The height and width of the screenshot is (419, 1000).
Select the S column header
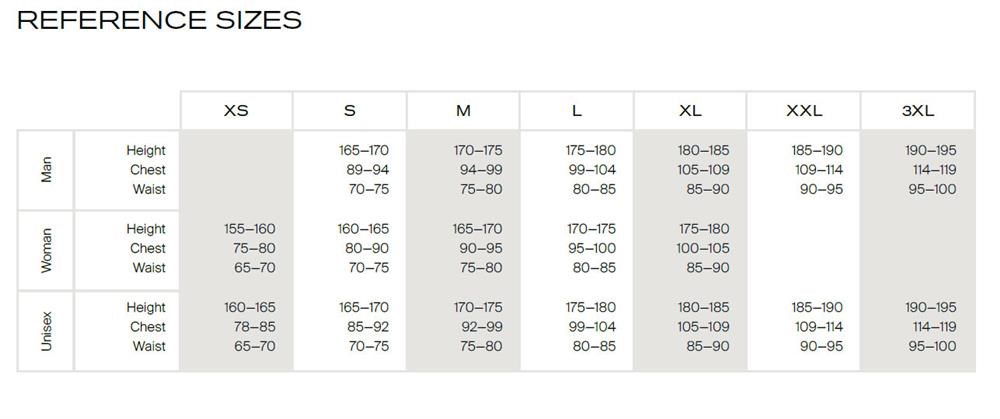[x=350, y=111]
